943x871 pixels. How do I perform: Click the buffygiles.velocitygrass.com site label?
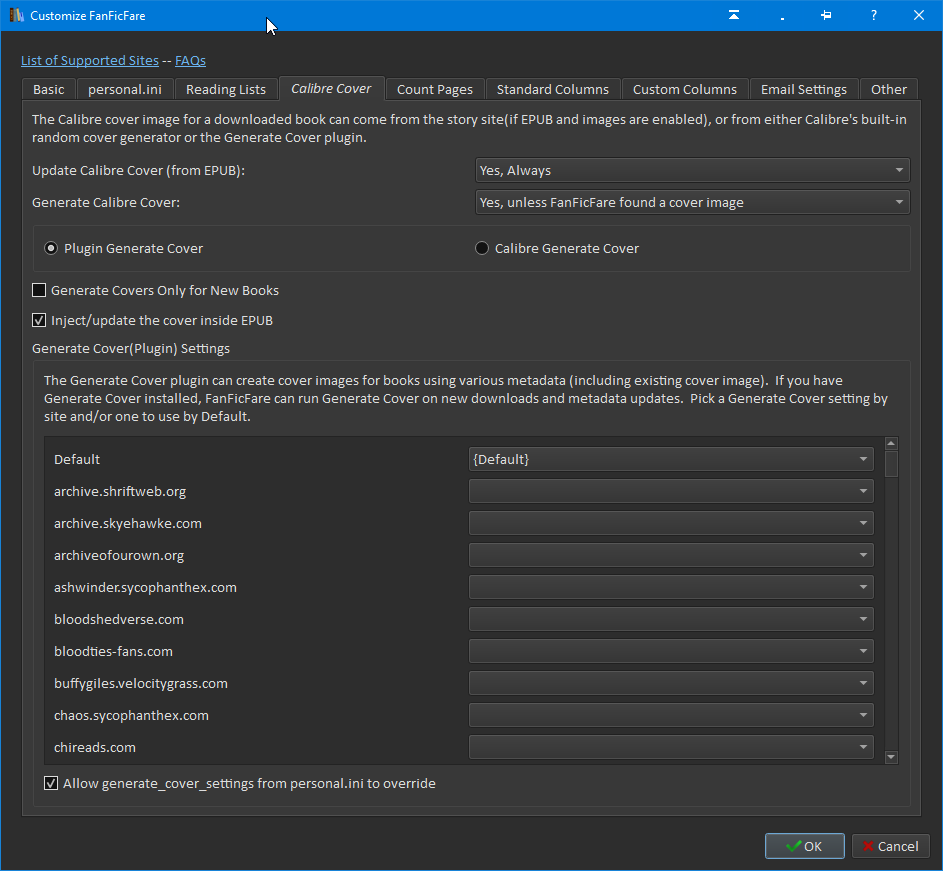tap(141, 683)
